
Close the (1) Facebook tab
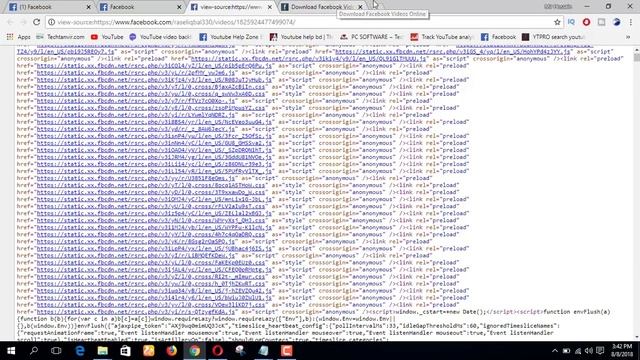(89, 7)
